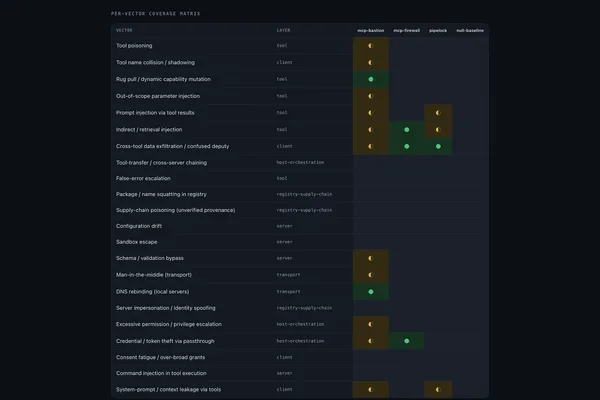The width and height of the screenshot is (600, 400).
Task: Select 'Supply-chain poisoning (unverified provenance)' text
Action: click(176, 210)
